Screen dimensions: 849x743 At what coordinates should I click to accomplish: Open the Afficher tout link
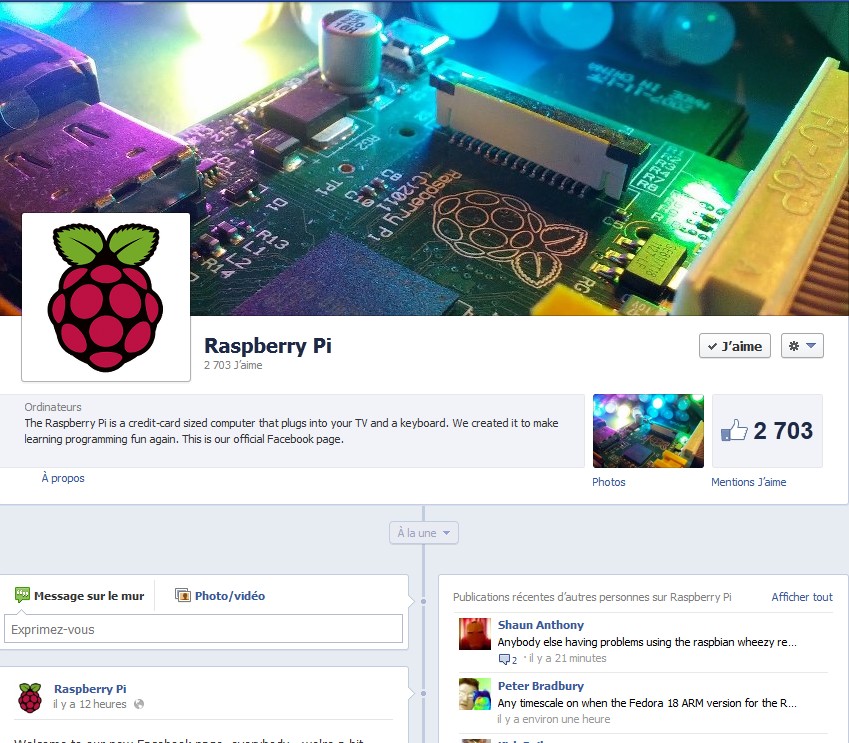point(802,597)
